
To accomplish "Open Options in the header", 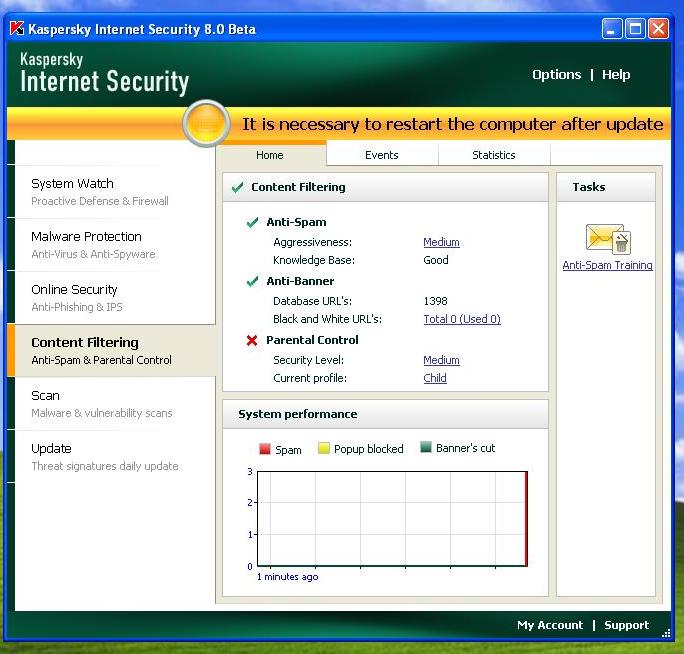I will point(557,75).
